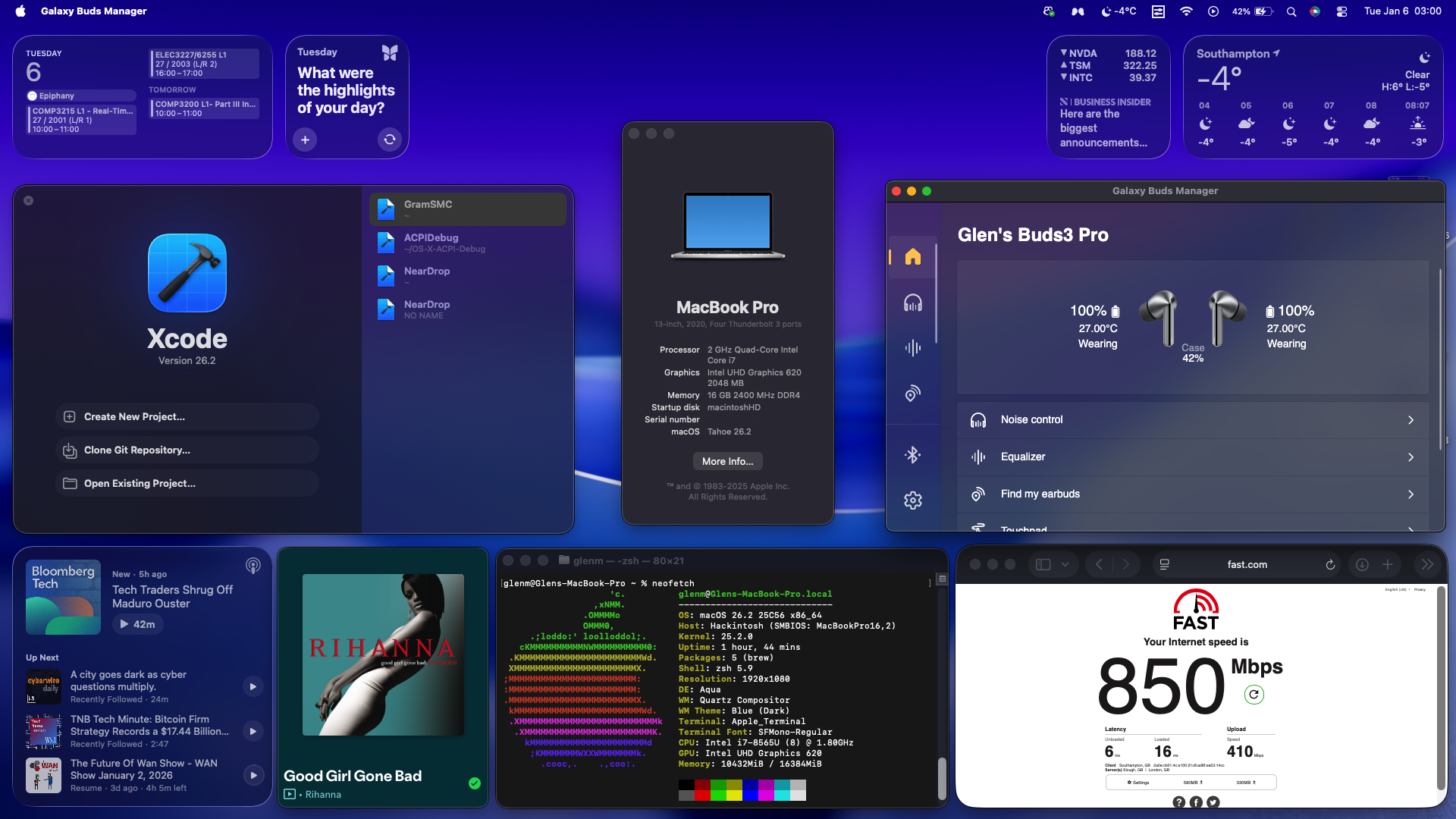Open Control Center in the menu bar
The width and height of the screenshot is (1456, 819).
click(x=1341, y=11)
